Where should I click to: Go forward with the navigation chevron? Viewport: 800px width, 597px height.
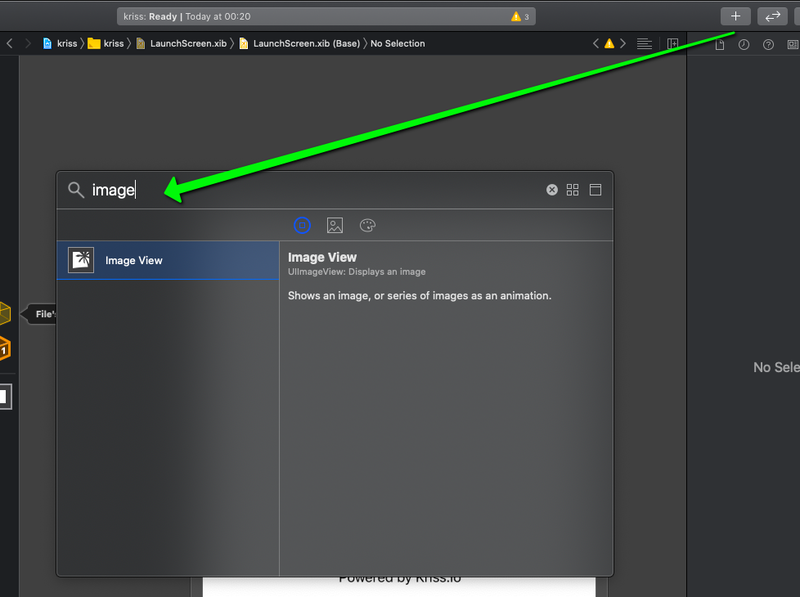28,44
